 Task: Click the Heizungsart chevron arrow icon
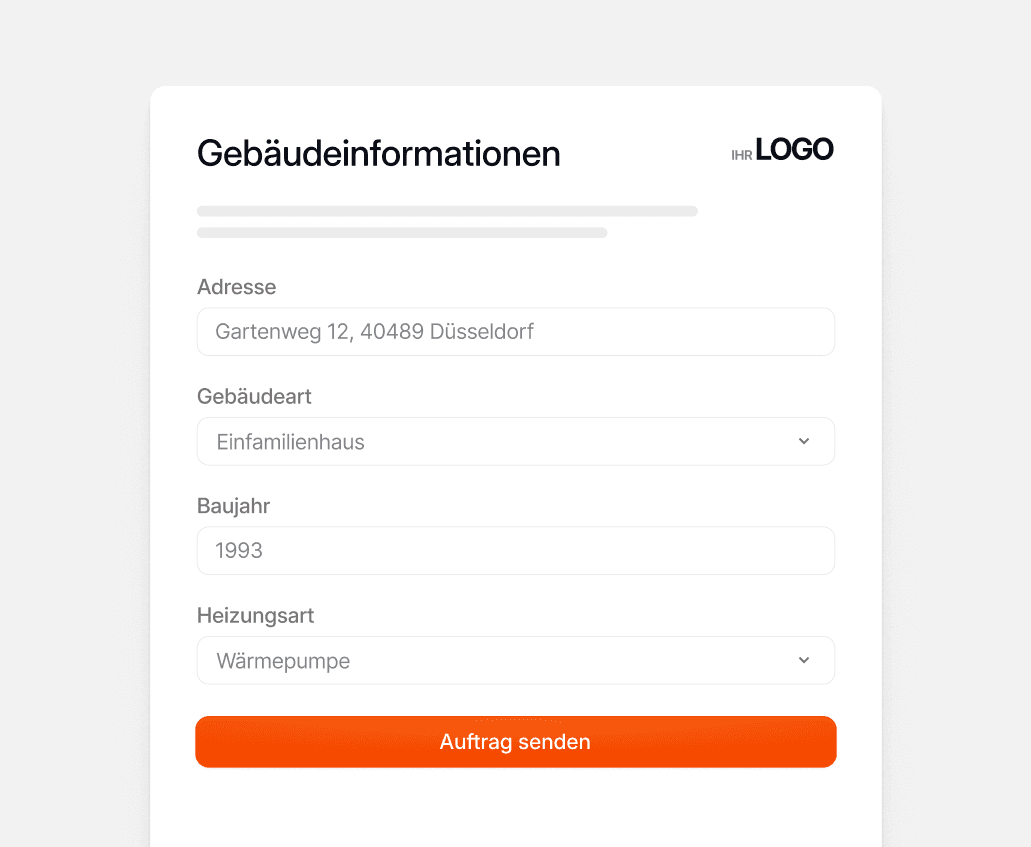click(803, 660)
